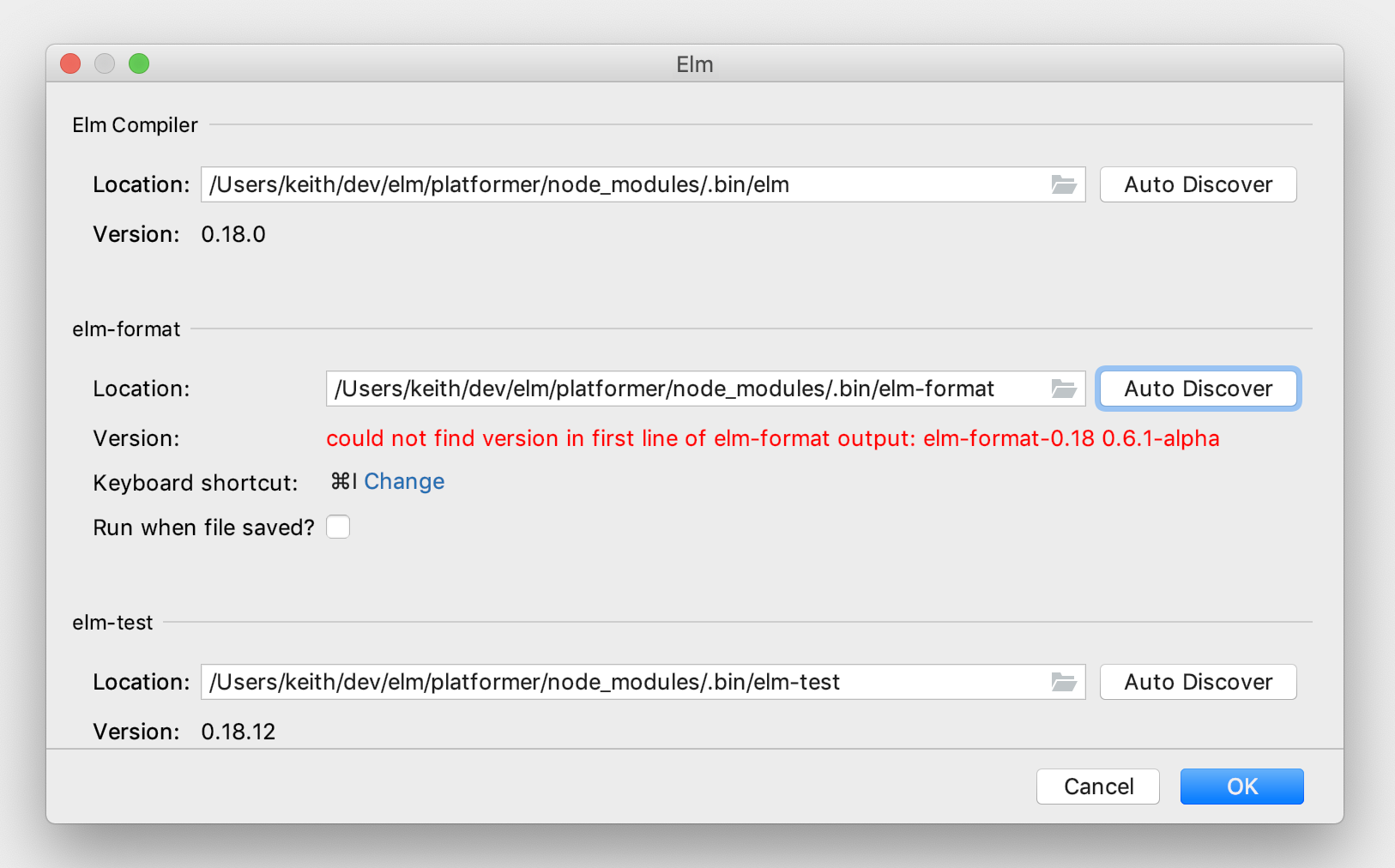The image size is (1395, 868).
Task: Enable "Run when file saved?" for elm-format
Action: (338, 527)
